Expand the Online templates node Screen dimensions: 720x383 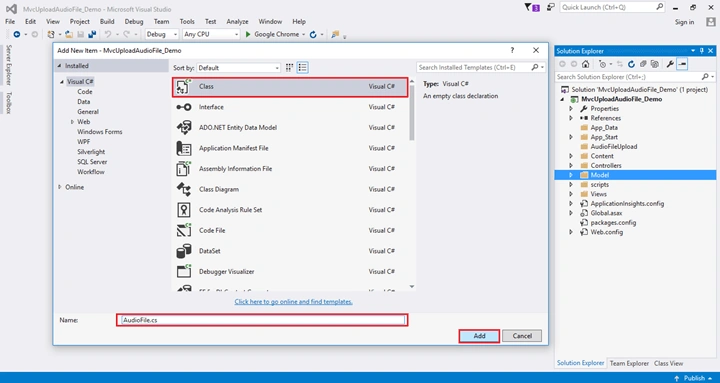coord(60,187)
